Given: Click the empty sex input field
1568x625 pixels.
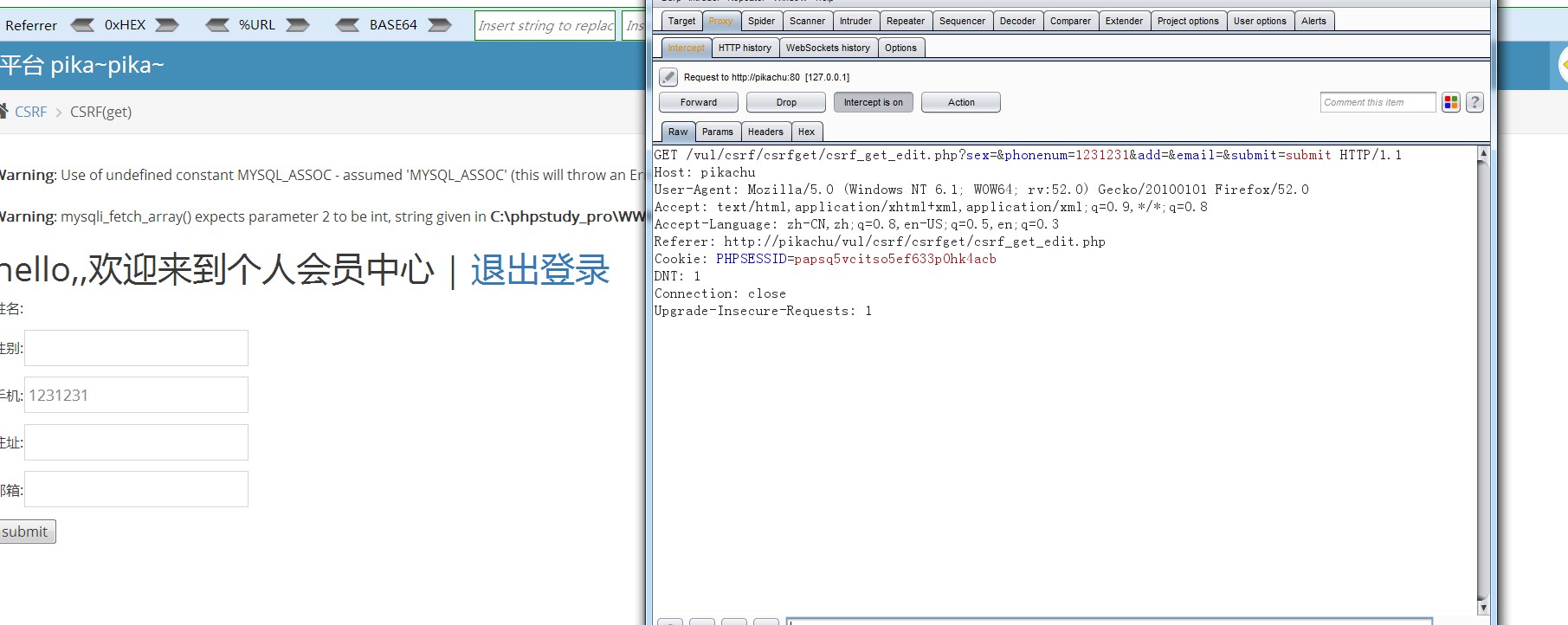Looking at the screenshot, I should 136,348.
